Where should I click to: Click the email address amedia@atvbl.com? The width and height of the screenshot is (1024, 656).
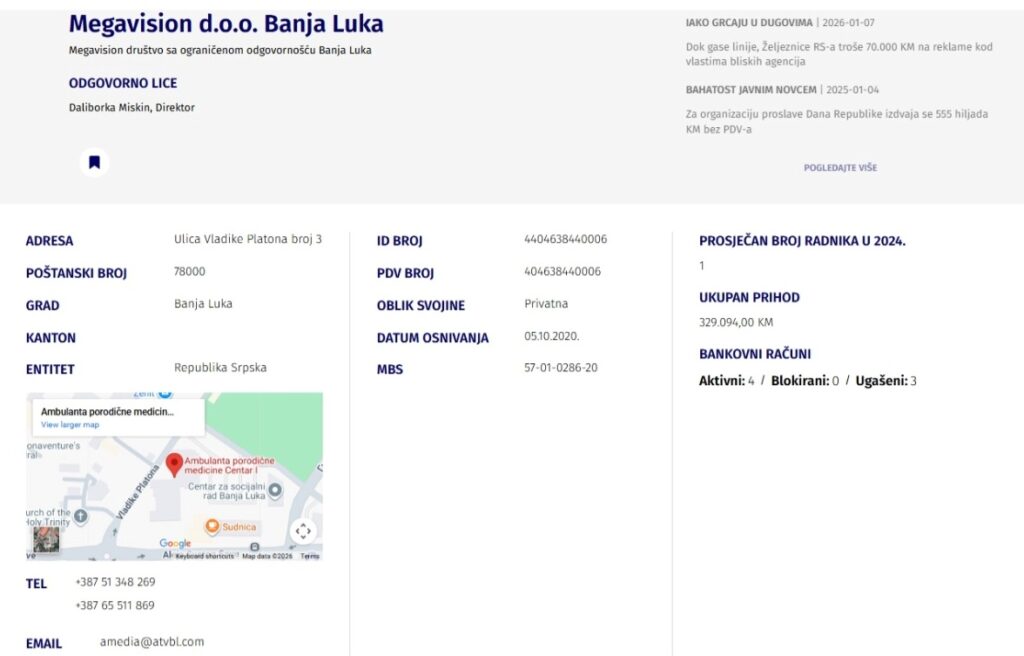152,642
